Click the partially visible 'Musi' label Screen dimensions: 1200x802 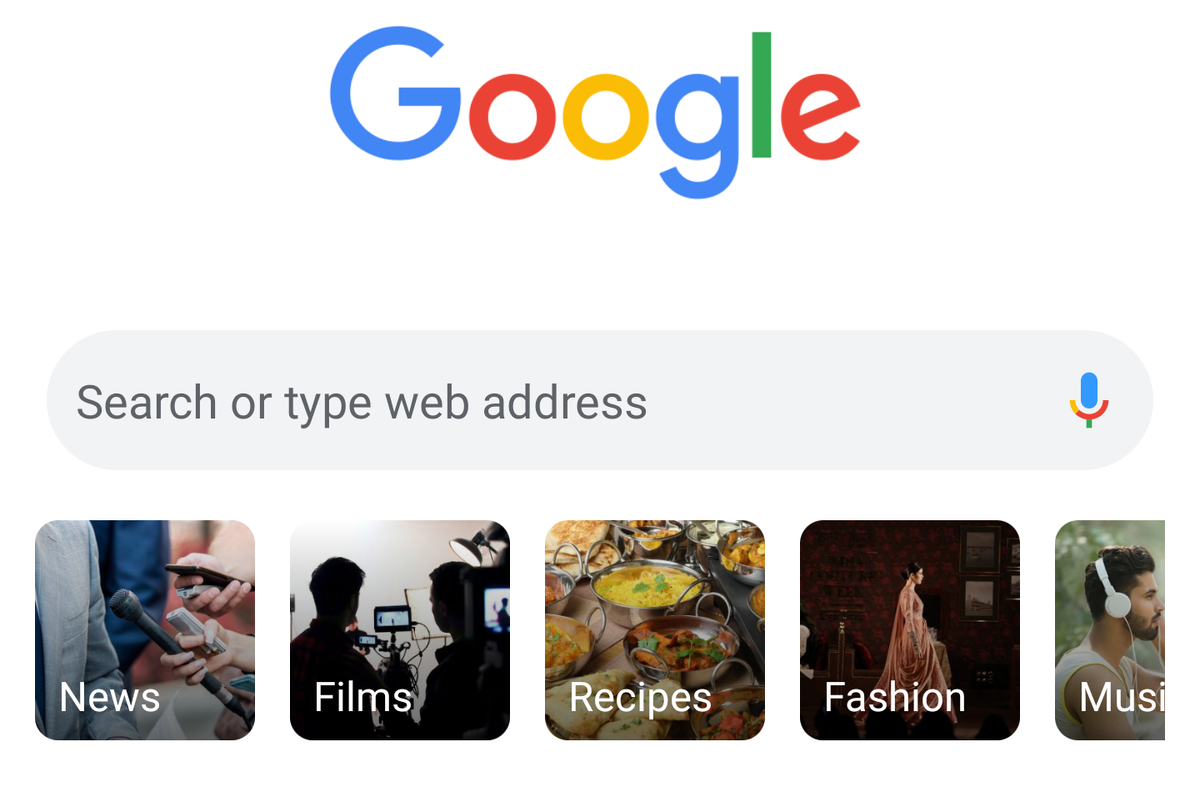coord(1122,697)
